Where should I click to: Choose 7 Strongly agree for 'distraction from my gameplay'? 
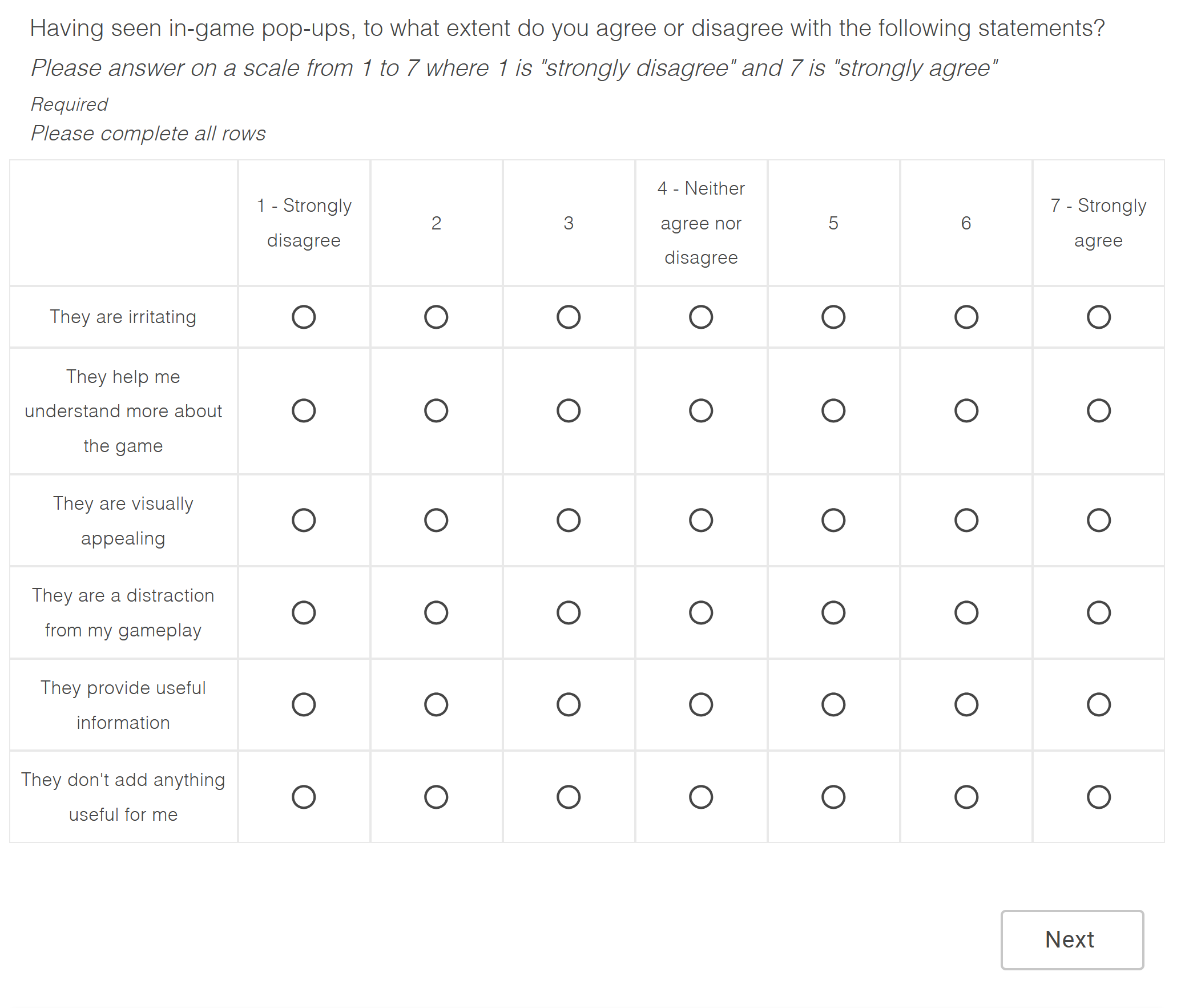pyautogui.click(x=1098, y=612)
